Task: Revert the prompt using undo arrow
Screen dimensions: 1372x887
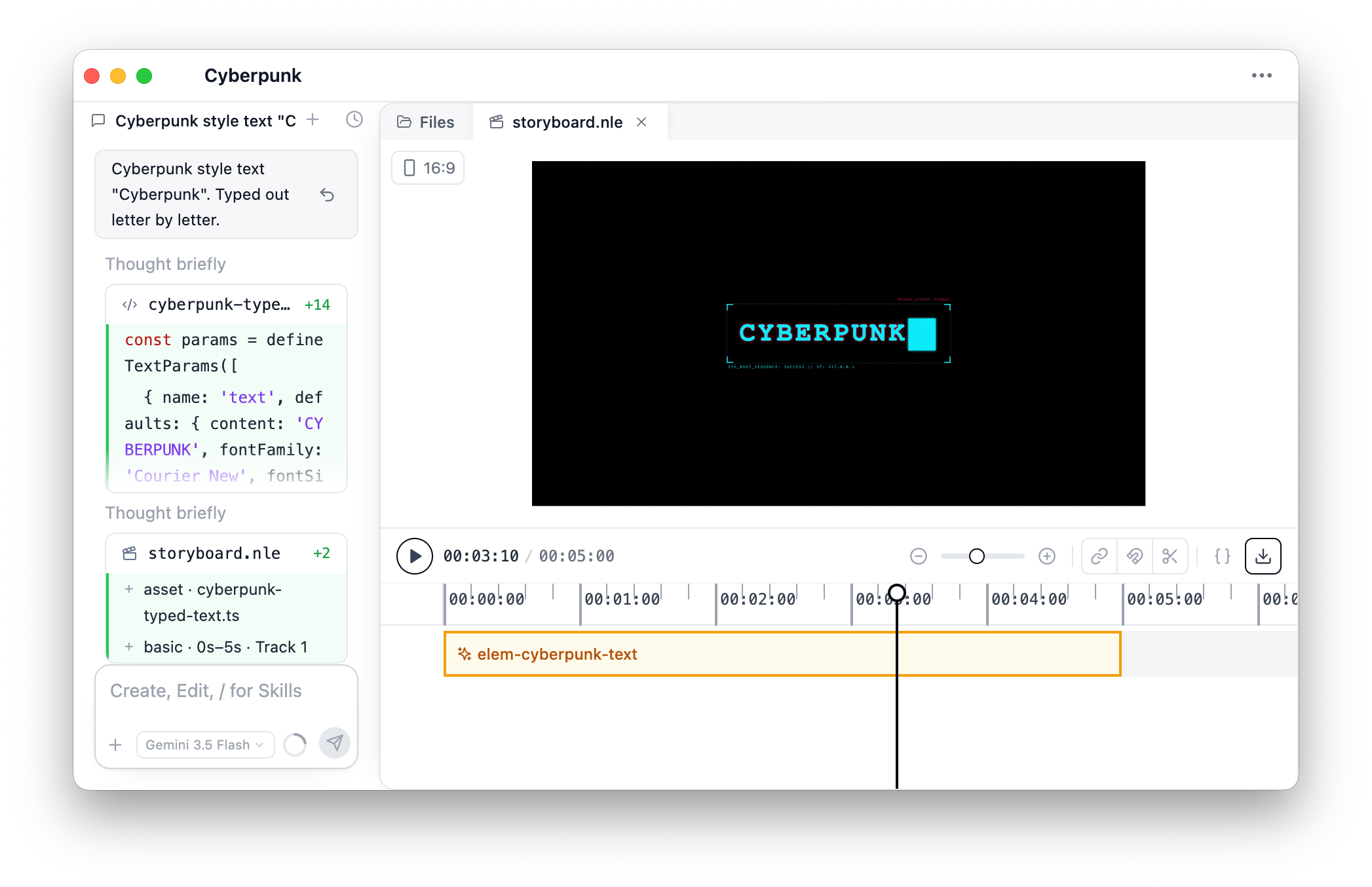Action: pyautogui.click(x=327, y=195)
